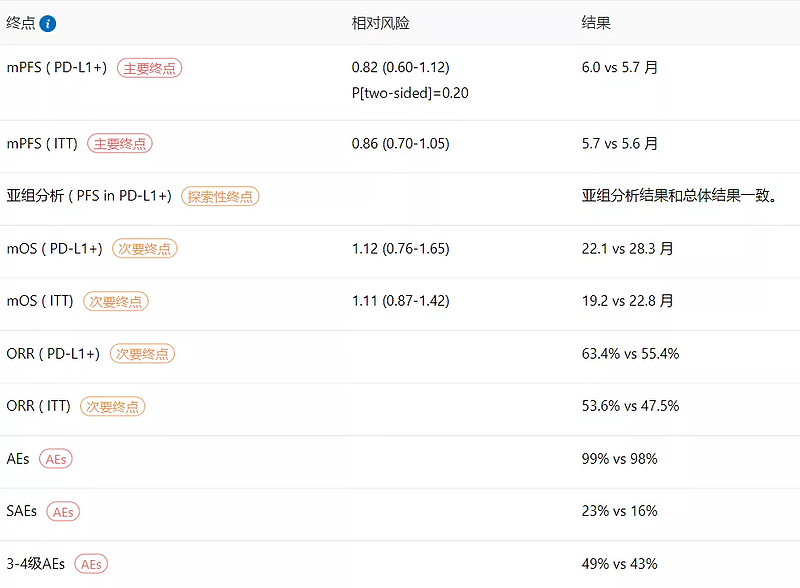Click the info icon beside 终点 header
Viewport: 800px width, 588px height.
(x=48, y=23)
